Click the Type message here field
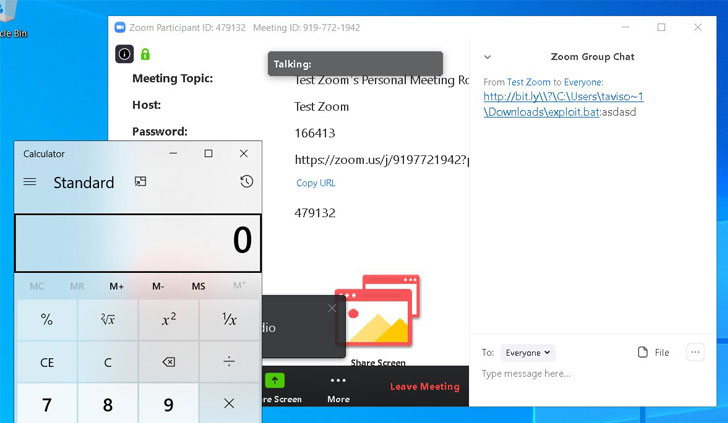 pyautogui.click(x=526, y=374)
